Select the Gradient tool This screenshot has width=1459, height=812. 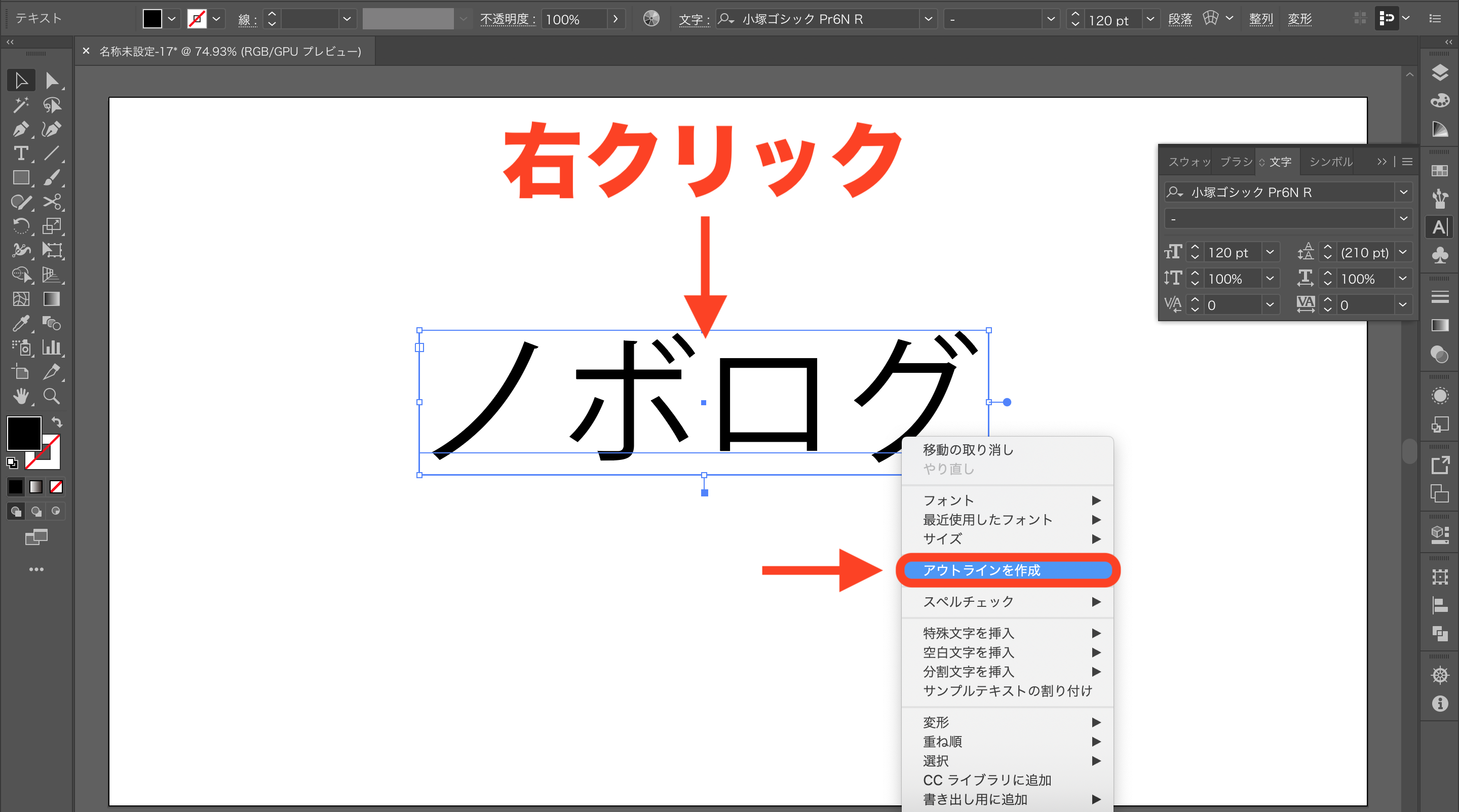tap(52, 299)
